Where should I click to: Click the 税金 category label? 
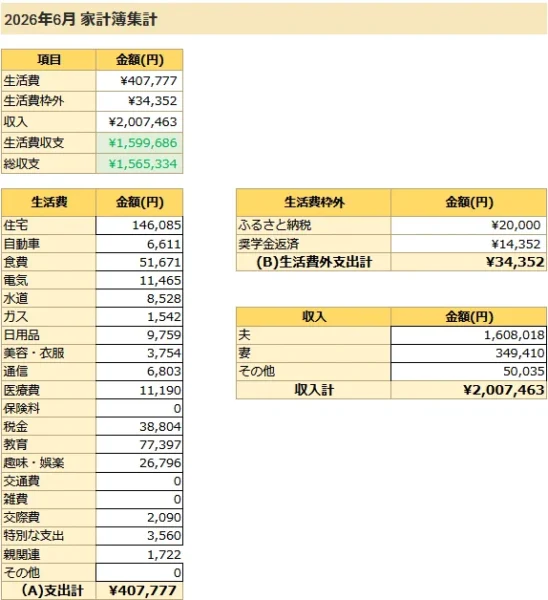49,426
